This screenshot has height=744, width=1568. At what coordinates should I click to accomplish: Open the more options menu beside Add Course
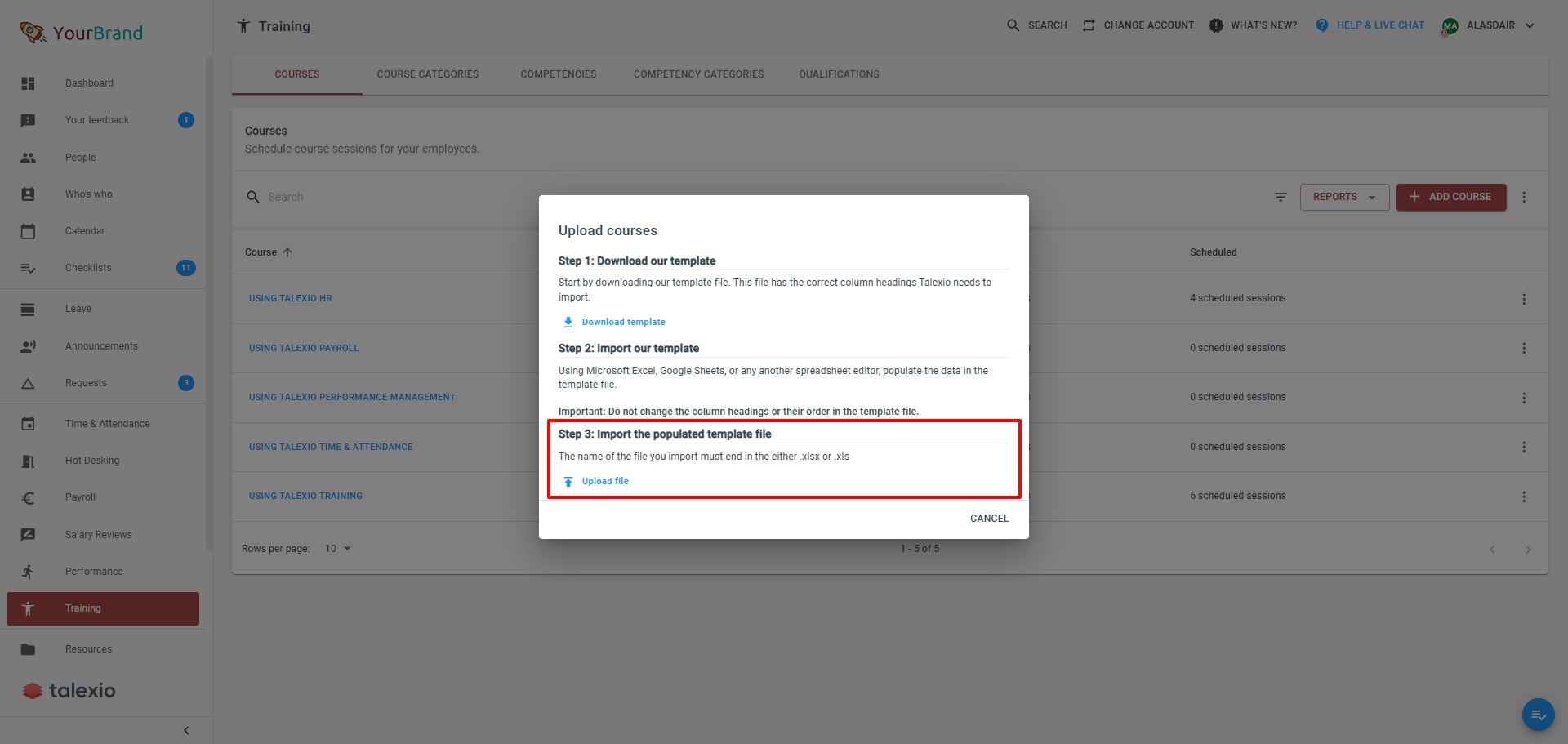point(1524,197)
